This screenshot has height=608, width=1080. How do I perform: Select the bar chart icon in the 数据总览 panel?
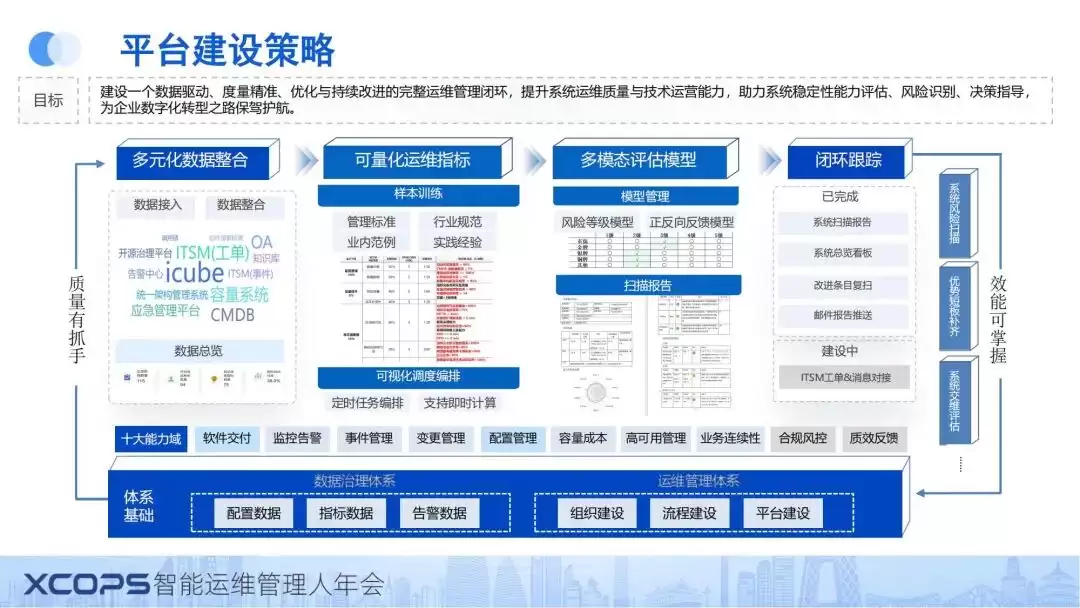tap(257, 377)
